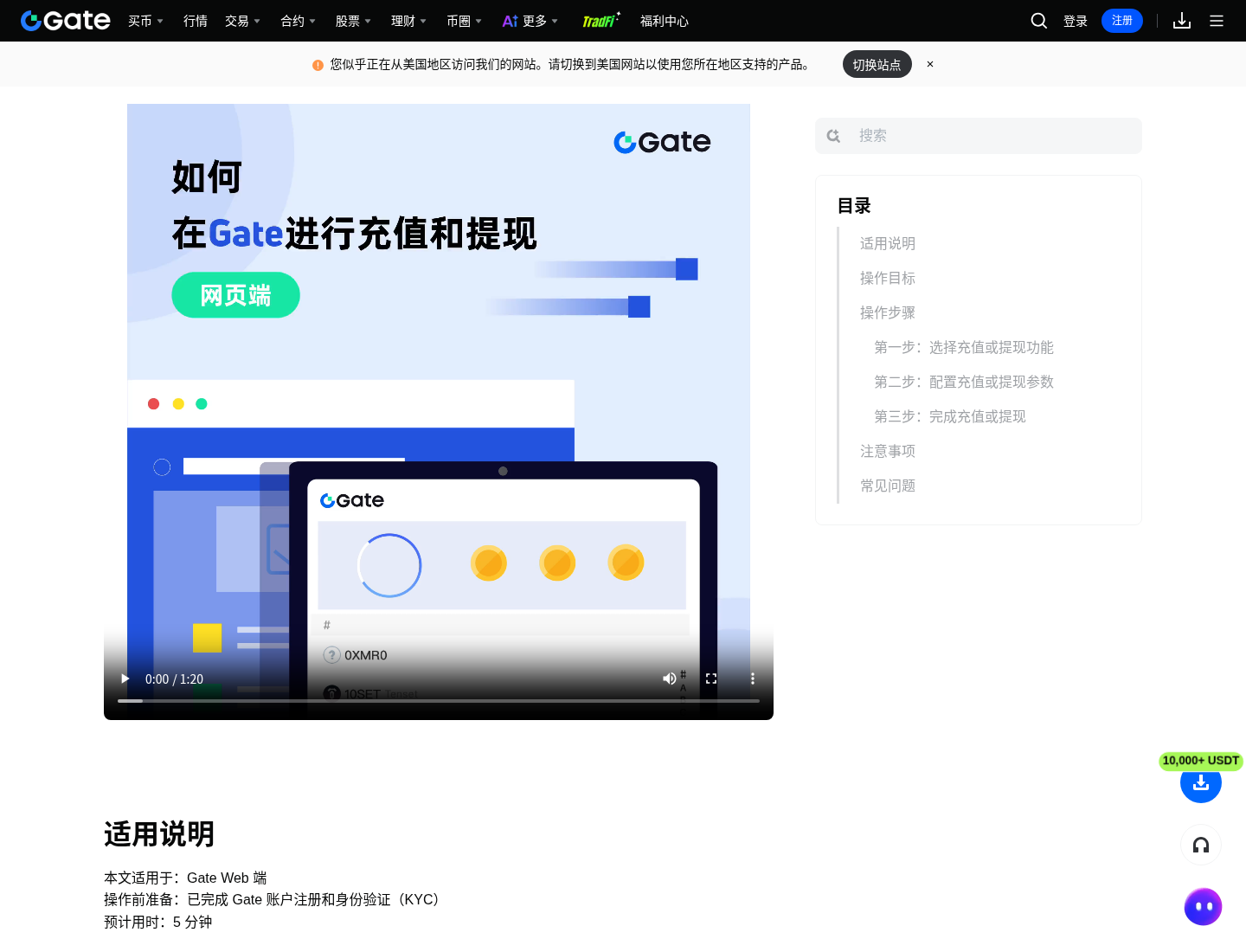Viewport: 1246px width, 952px height.
Task: Click the download app icon in header
Action: pos(1182,21)
